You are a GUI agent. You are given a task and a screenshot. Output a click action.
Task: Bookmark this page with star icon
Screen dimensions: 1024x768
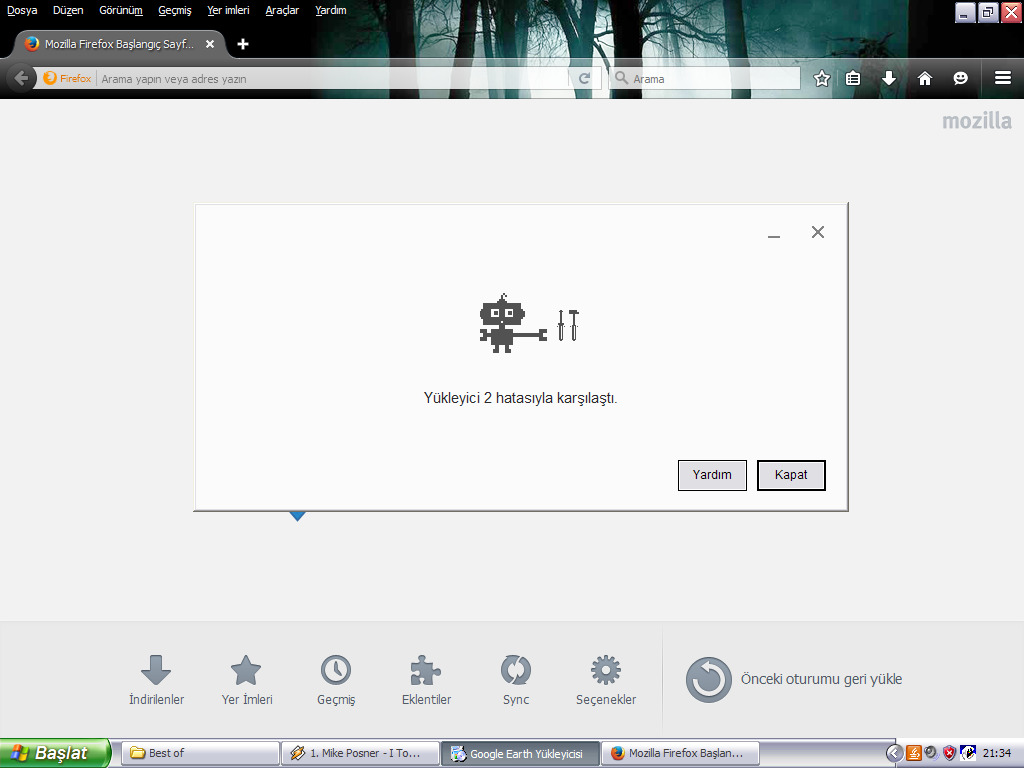[822, 78]
